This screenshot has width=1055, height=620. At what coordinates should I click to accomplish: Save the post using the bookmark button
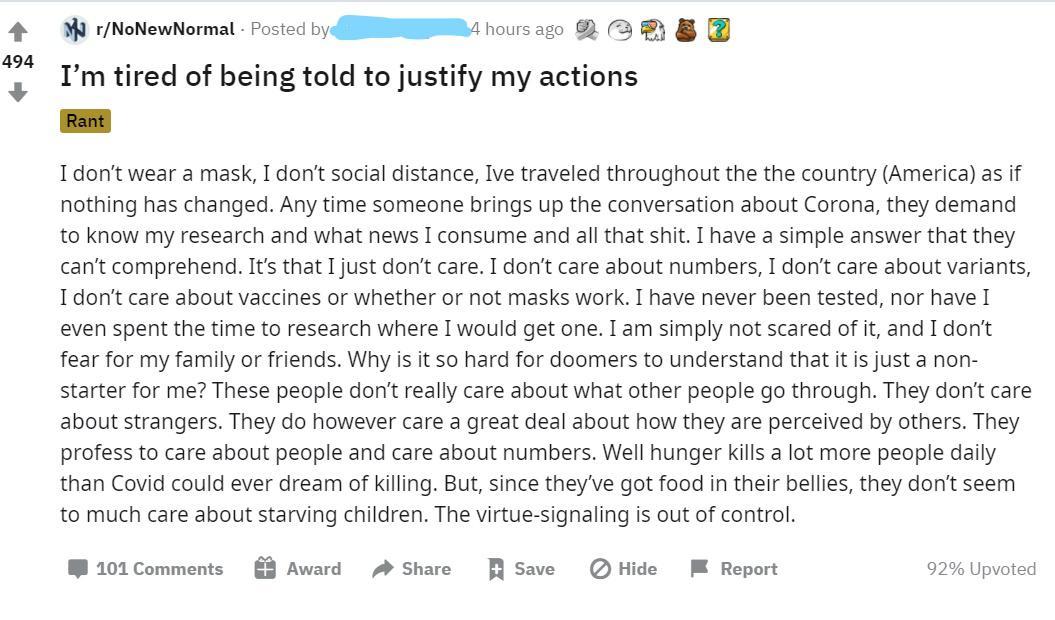point(520,569)
